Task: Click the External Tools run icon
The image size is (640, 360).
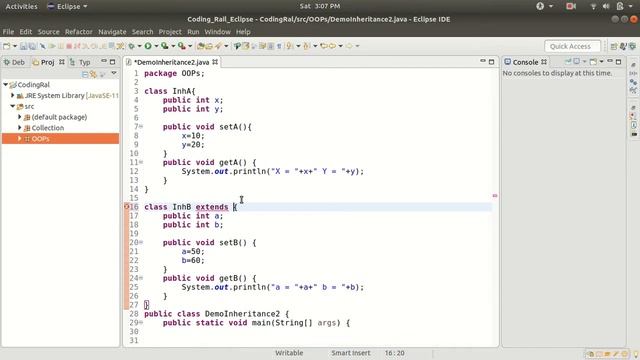Action: [182, 46]
